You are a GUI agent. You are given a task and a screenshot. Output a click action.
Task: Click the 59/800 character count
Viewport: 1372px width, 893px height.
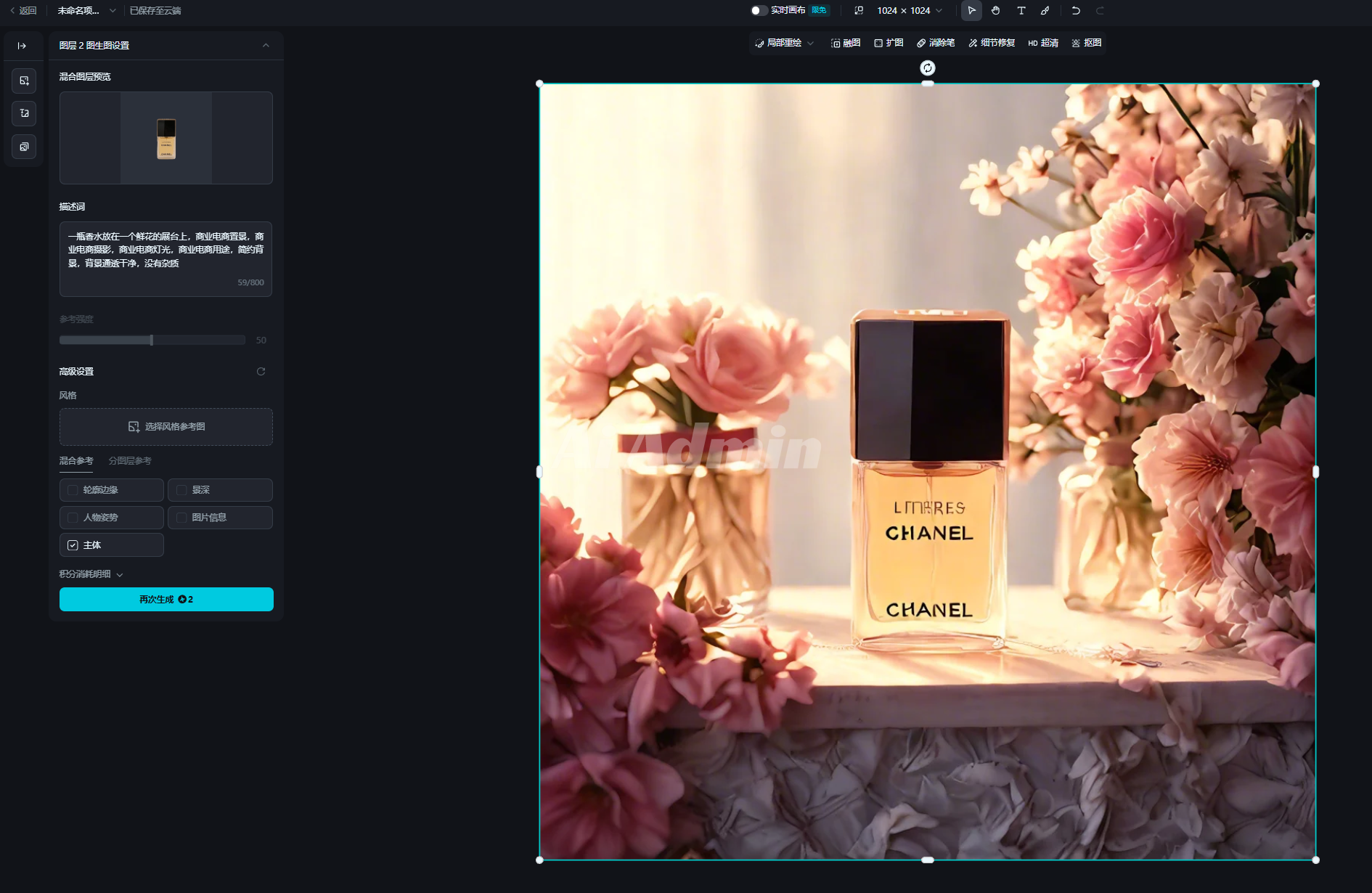point(250,283)
